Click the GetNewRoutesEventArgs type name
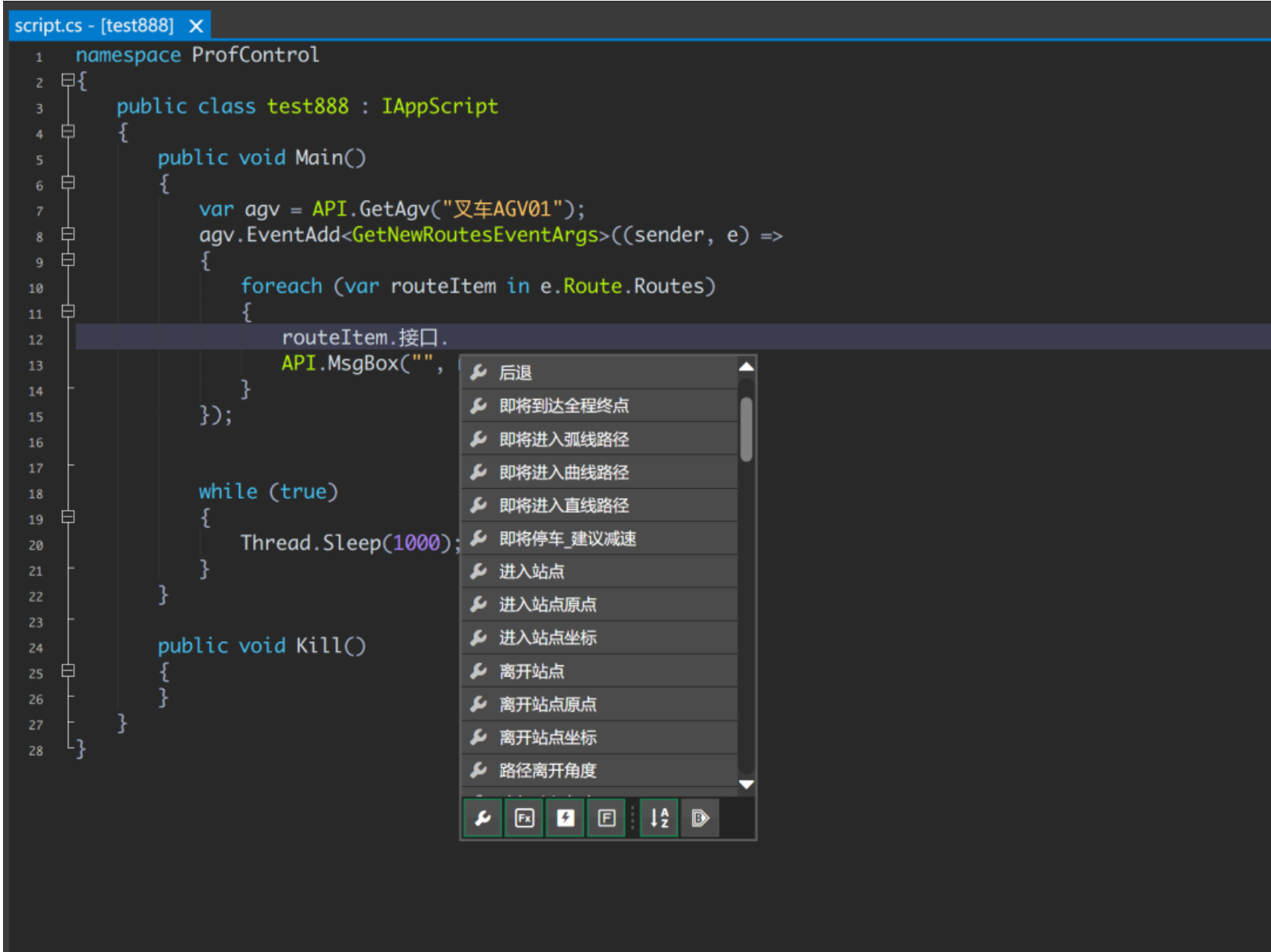 [x=475, y=235]
